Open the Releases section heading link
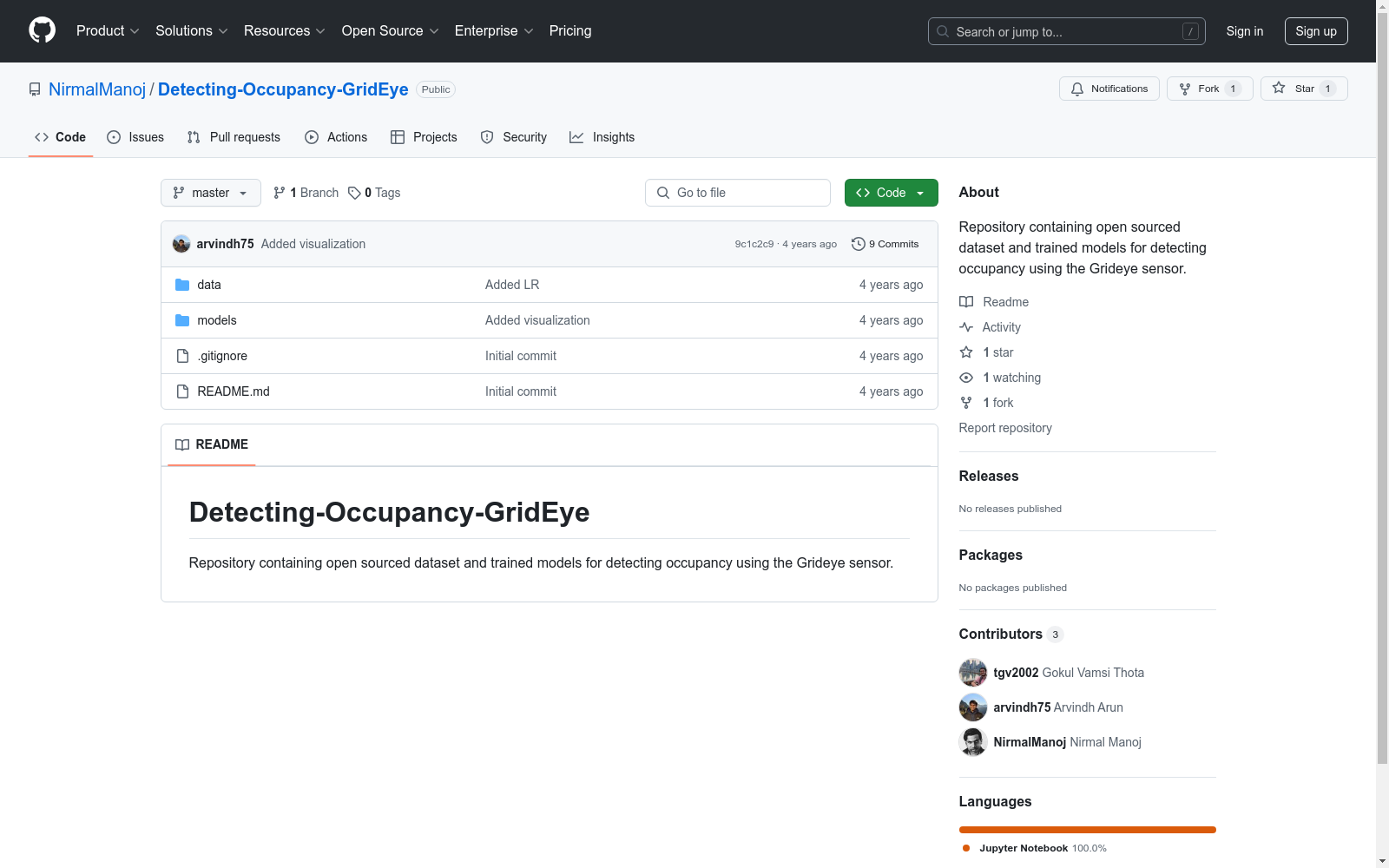 [989, 476]
